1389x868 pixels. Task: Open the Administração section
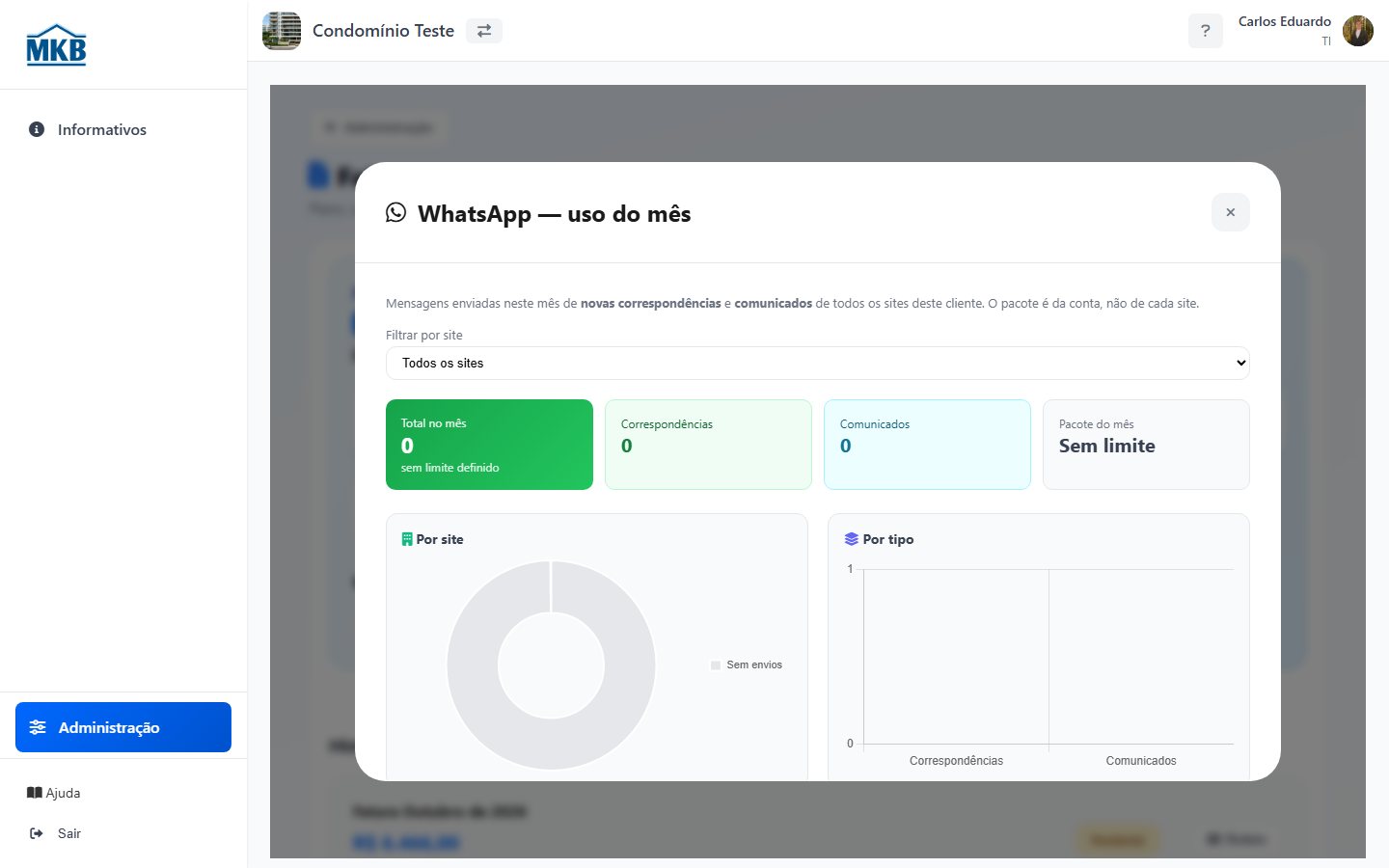(123, 727)
